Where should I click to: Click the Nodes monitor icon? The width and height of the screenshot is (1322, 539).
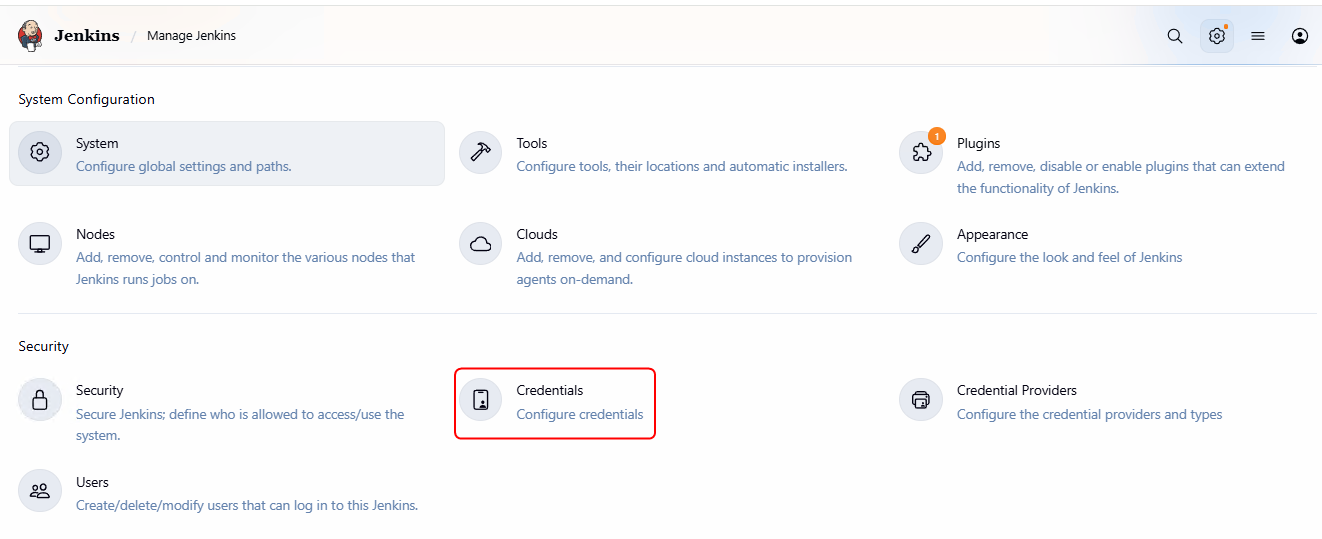[40, 244]
